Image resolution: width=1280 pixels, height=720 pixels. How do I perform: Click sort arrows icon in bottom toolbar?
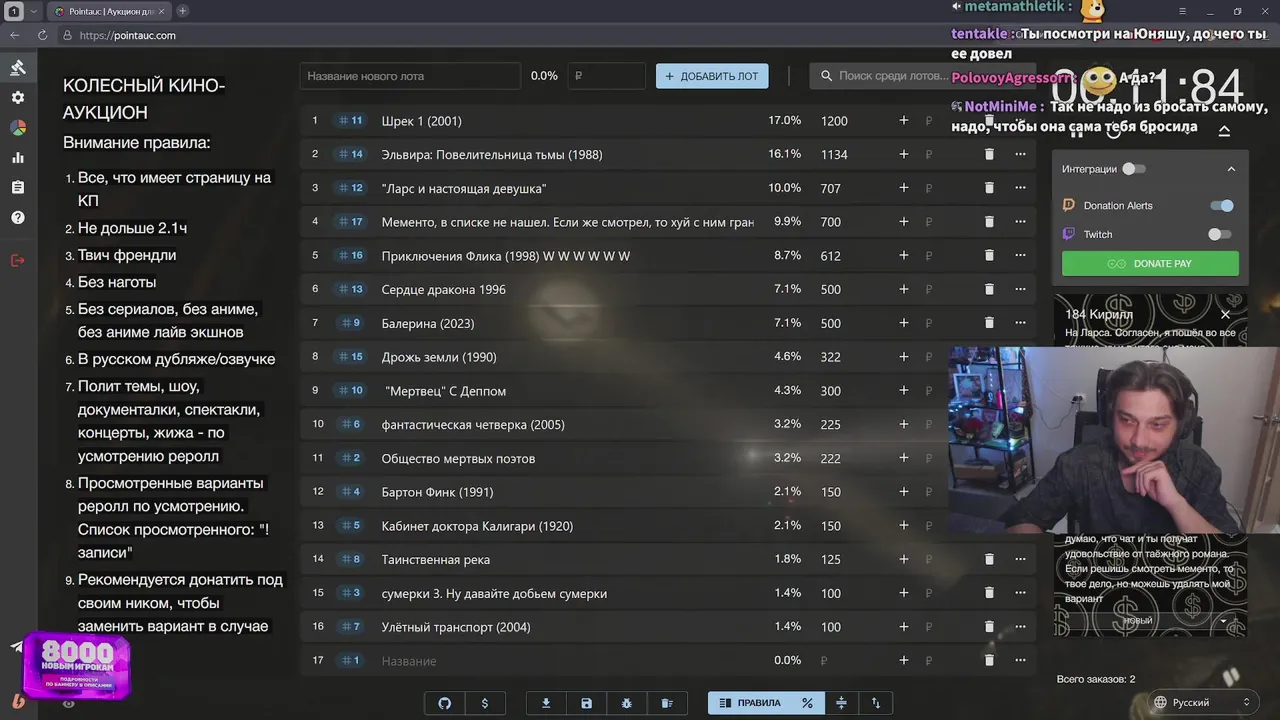point(876,703)
